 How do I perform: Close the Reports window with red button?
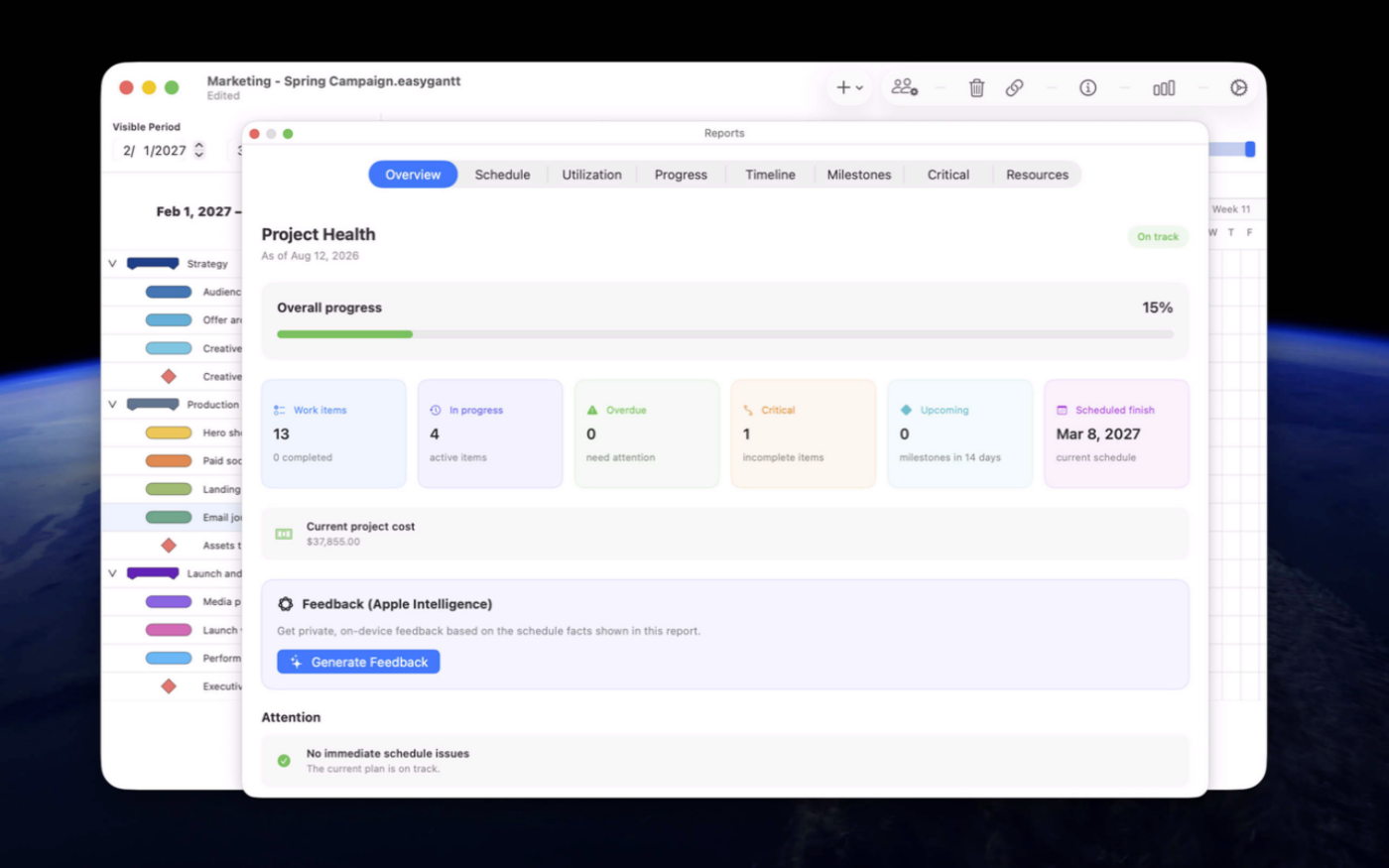click(x=255, y=134)
